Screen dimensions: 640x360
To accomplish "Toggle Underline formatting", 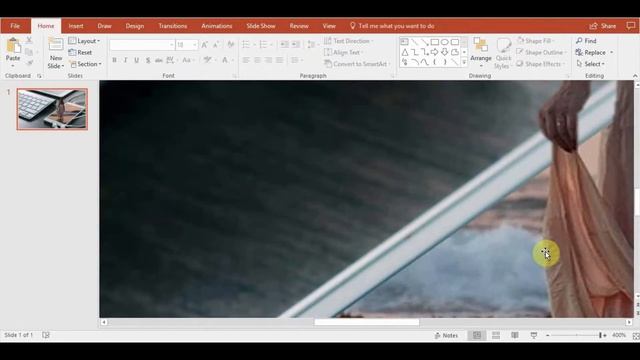I will point(136,60).
